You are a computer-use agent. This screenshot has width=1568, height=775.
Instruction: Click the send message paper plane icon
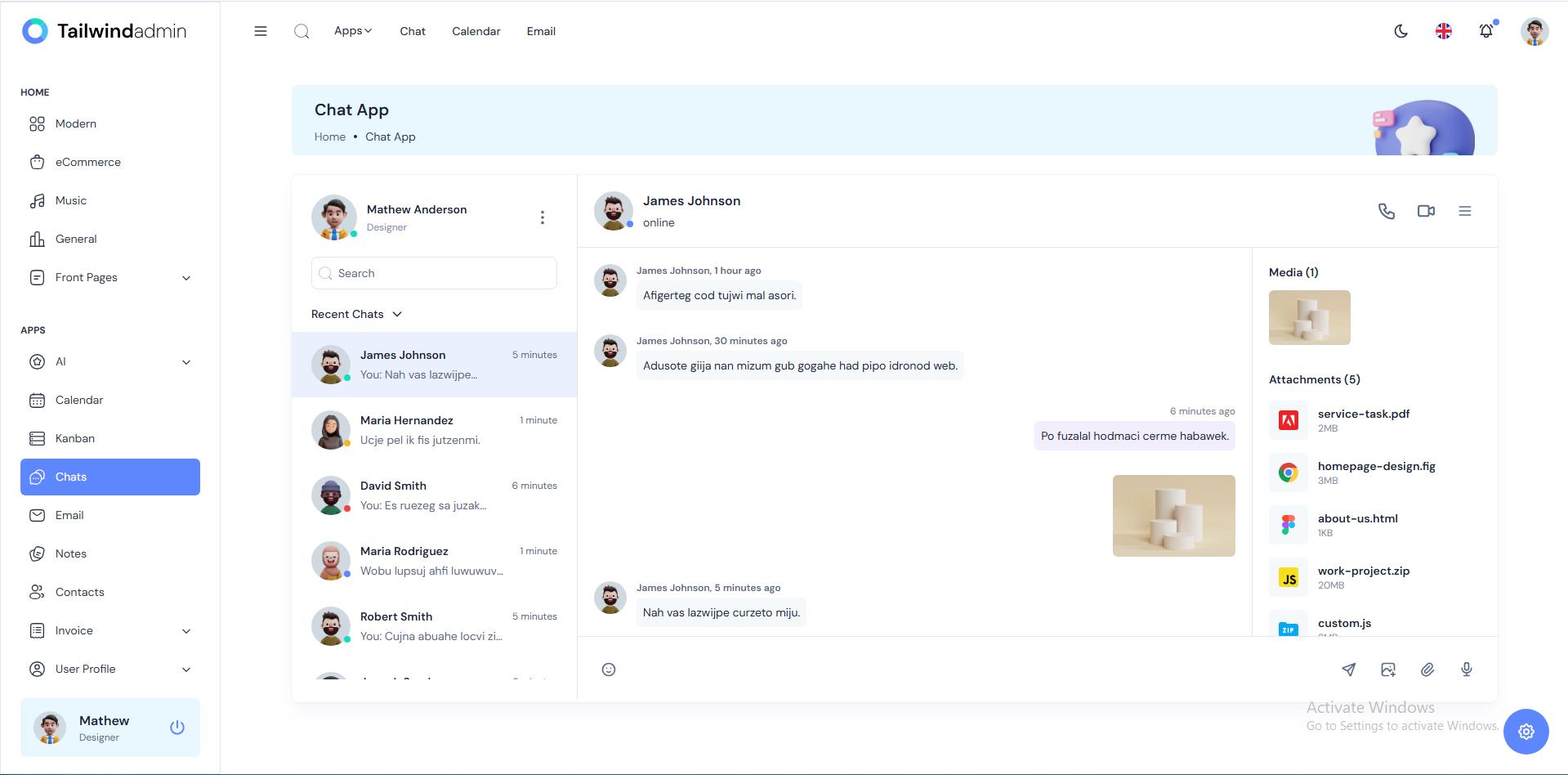click(x=1348, y=670)
